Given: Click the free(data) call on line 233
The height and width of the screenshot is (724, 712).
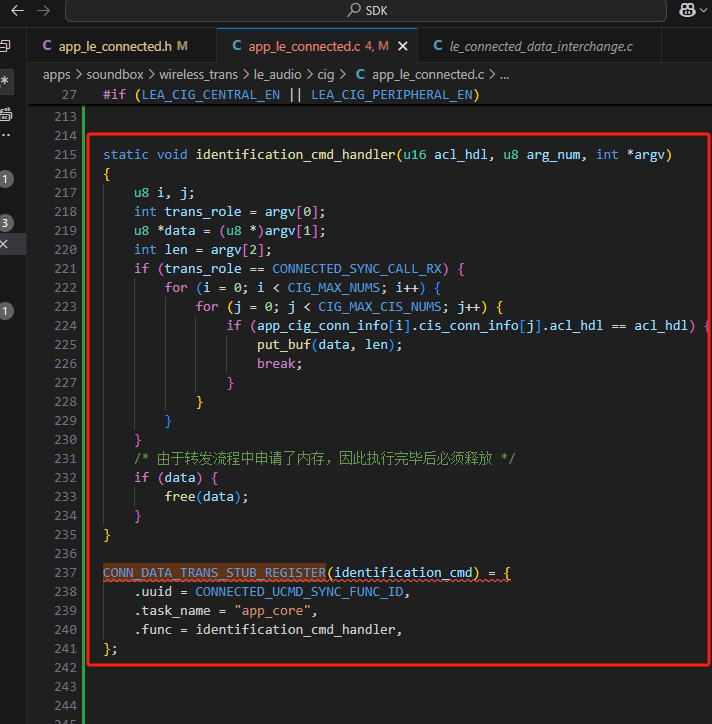Looking at the screenshot, I should click(206, 497).
